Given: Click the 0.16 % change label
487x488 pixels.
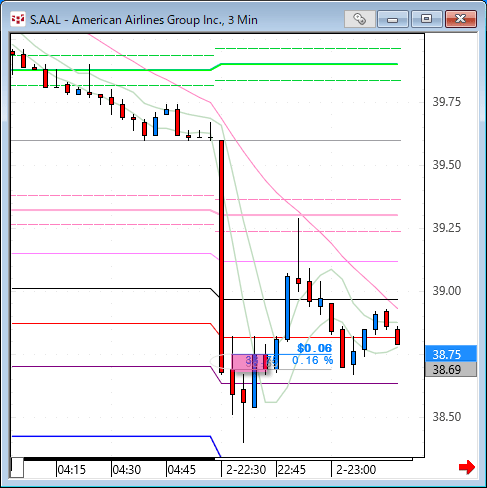Looking at the screenshot, I should pos(312,360).
